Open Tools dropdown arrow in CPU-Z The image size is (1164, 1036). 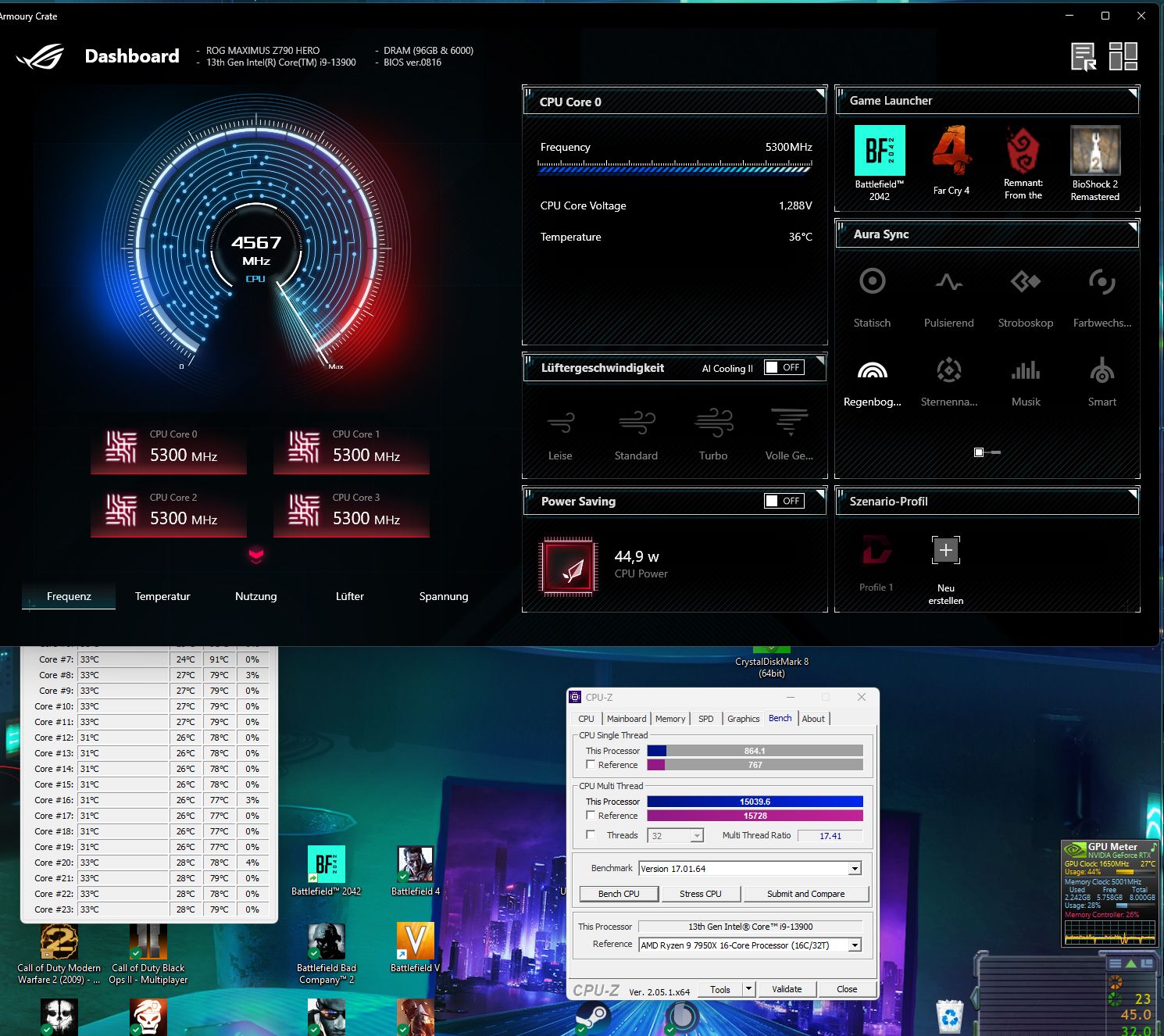click(x=748, y=989)
